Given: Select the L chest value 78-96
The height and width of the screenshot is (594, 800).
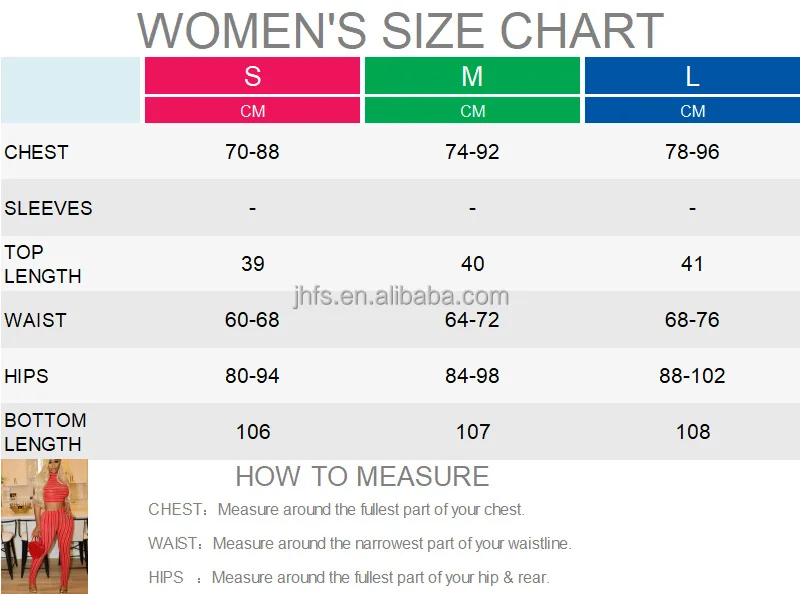Looking at the screenshot, I should (692, 152).
